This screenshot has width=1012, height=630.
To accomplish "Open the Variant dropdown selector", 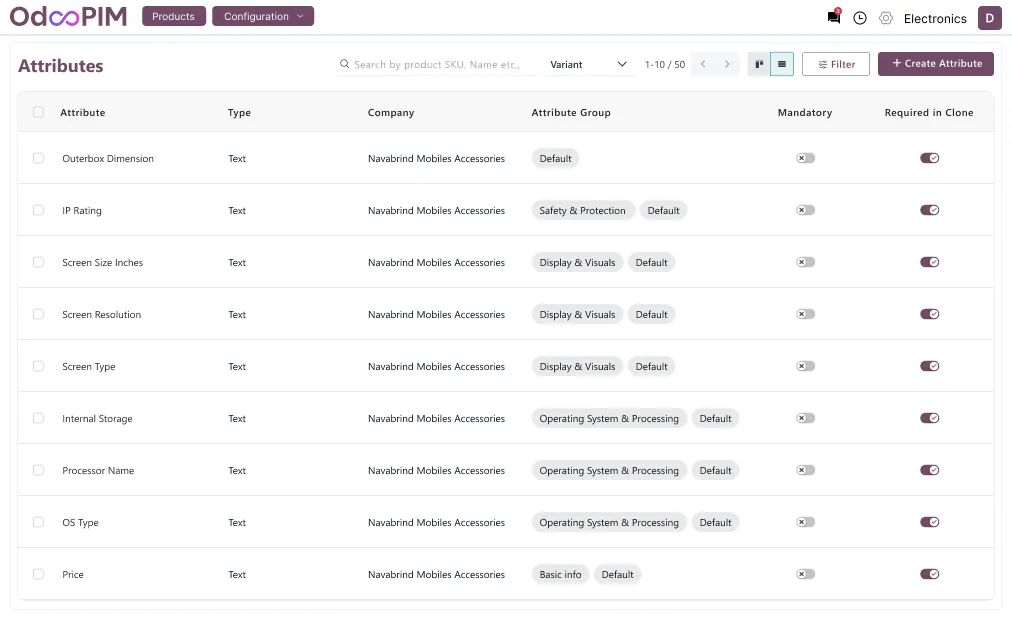I will tap(589, 64).
